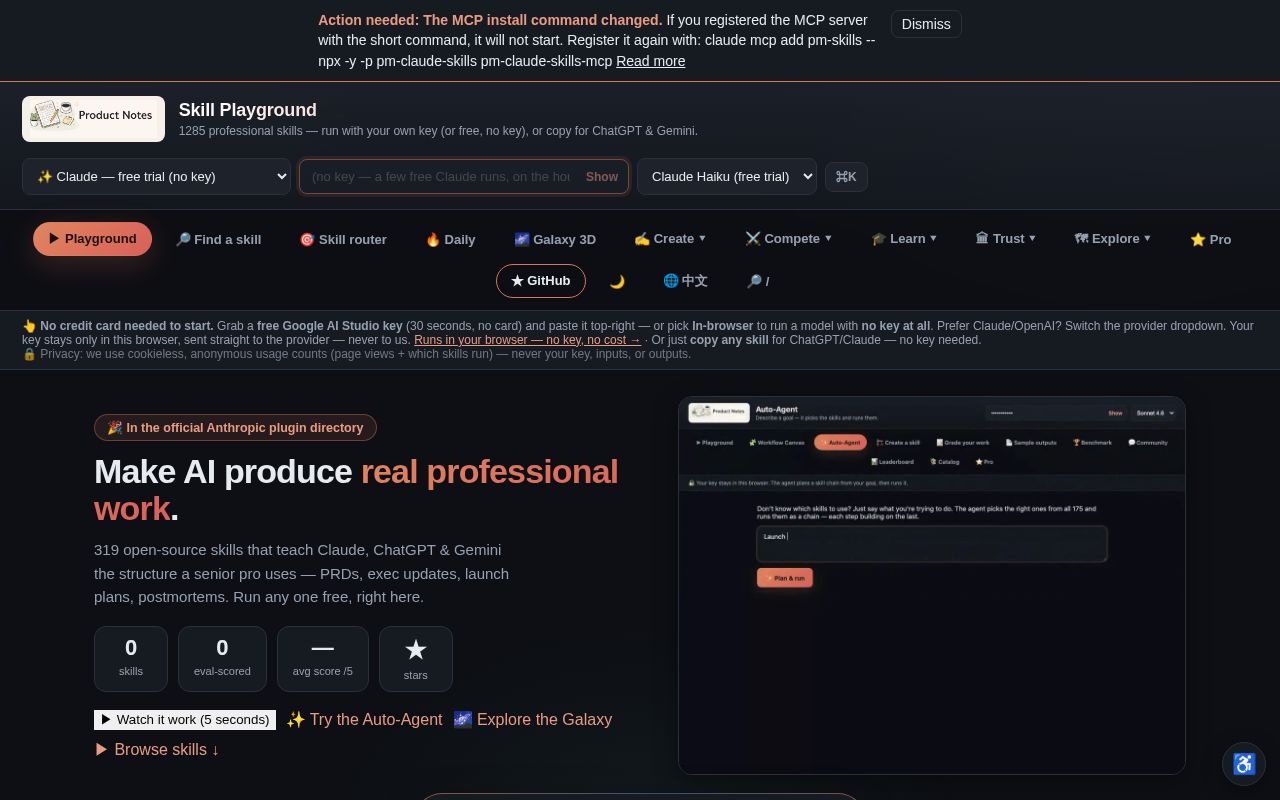Open the provider dropdown showing Claude free trial
Viewport: 1280px width, 800px height.
156,177
